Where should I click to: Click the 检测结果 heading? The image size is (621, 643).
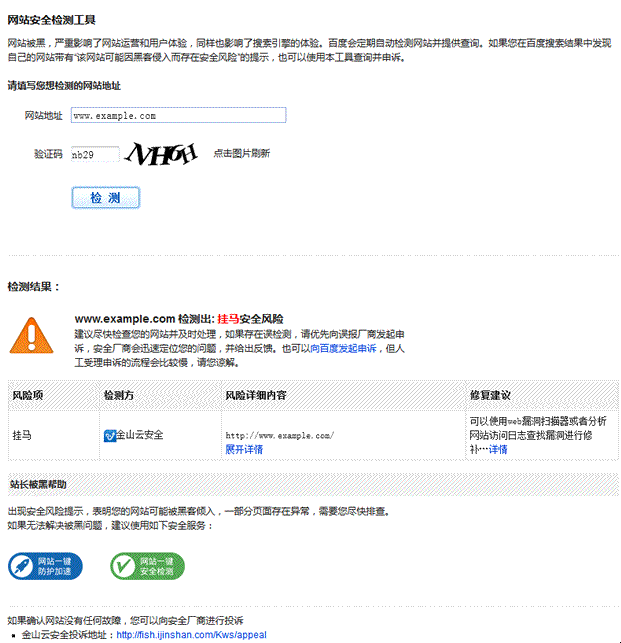(x=34, y=287)
